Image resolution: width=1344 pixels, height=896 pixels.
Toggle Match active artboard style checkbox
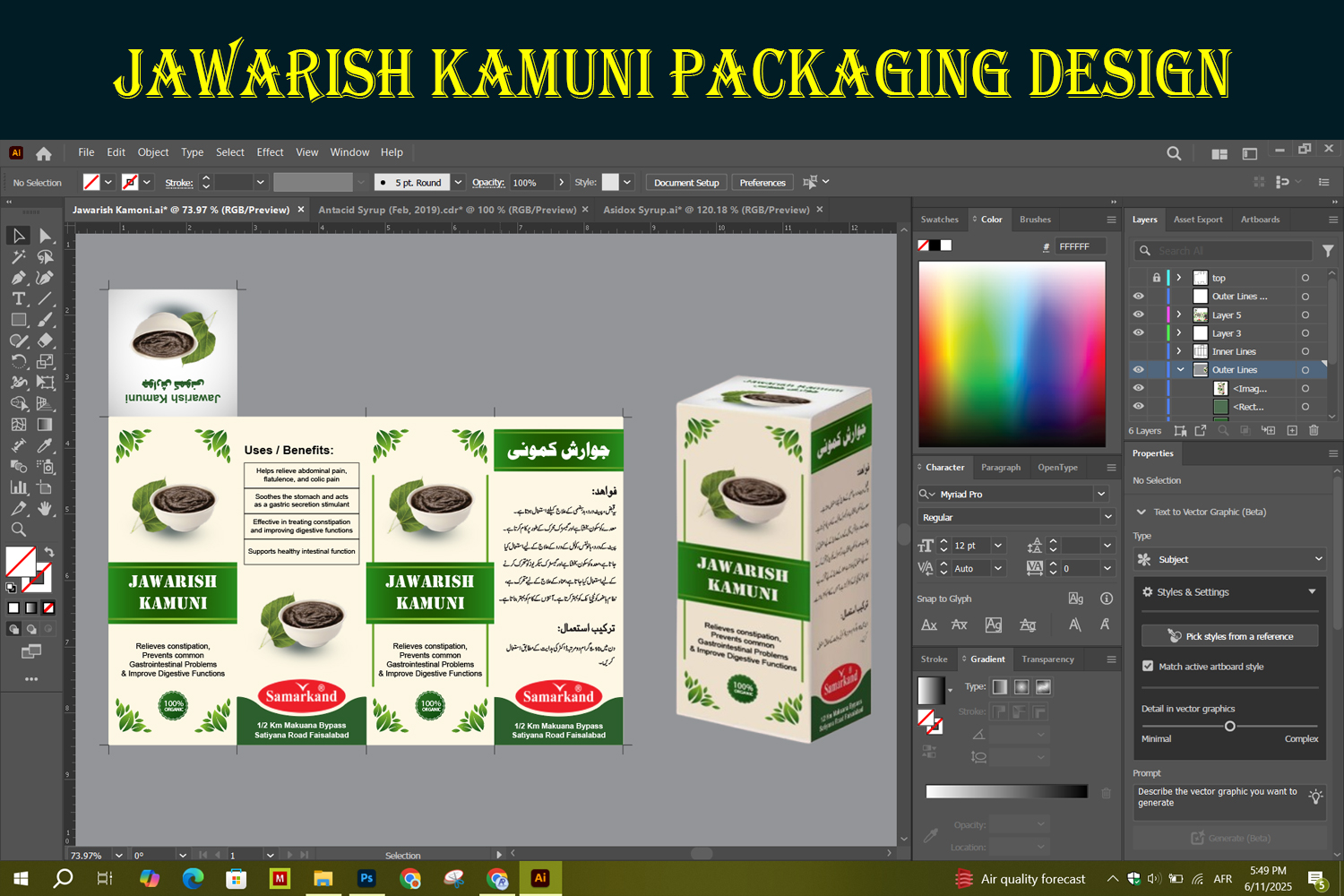point(1148,666)
